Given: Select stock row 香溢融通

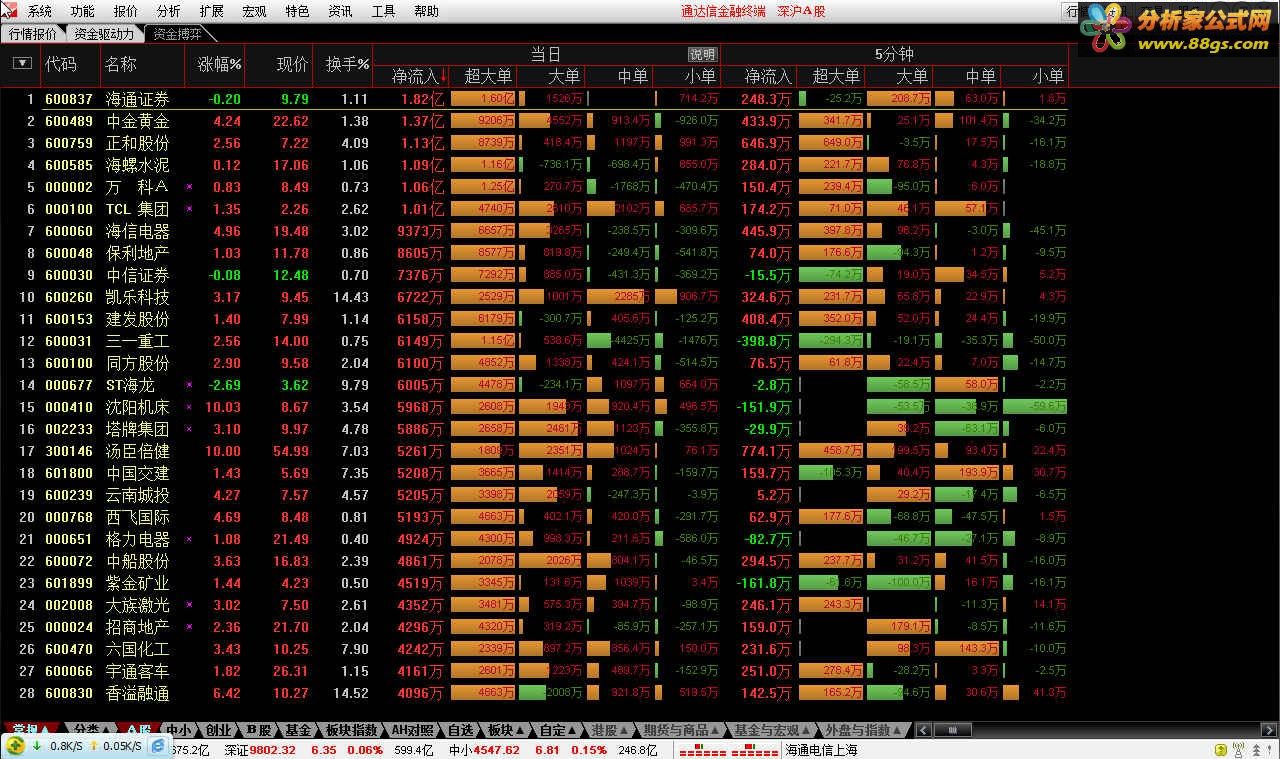Looking at the screenshot, I should click(x=533, y=693).
